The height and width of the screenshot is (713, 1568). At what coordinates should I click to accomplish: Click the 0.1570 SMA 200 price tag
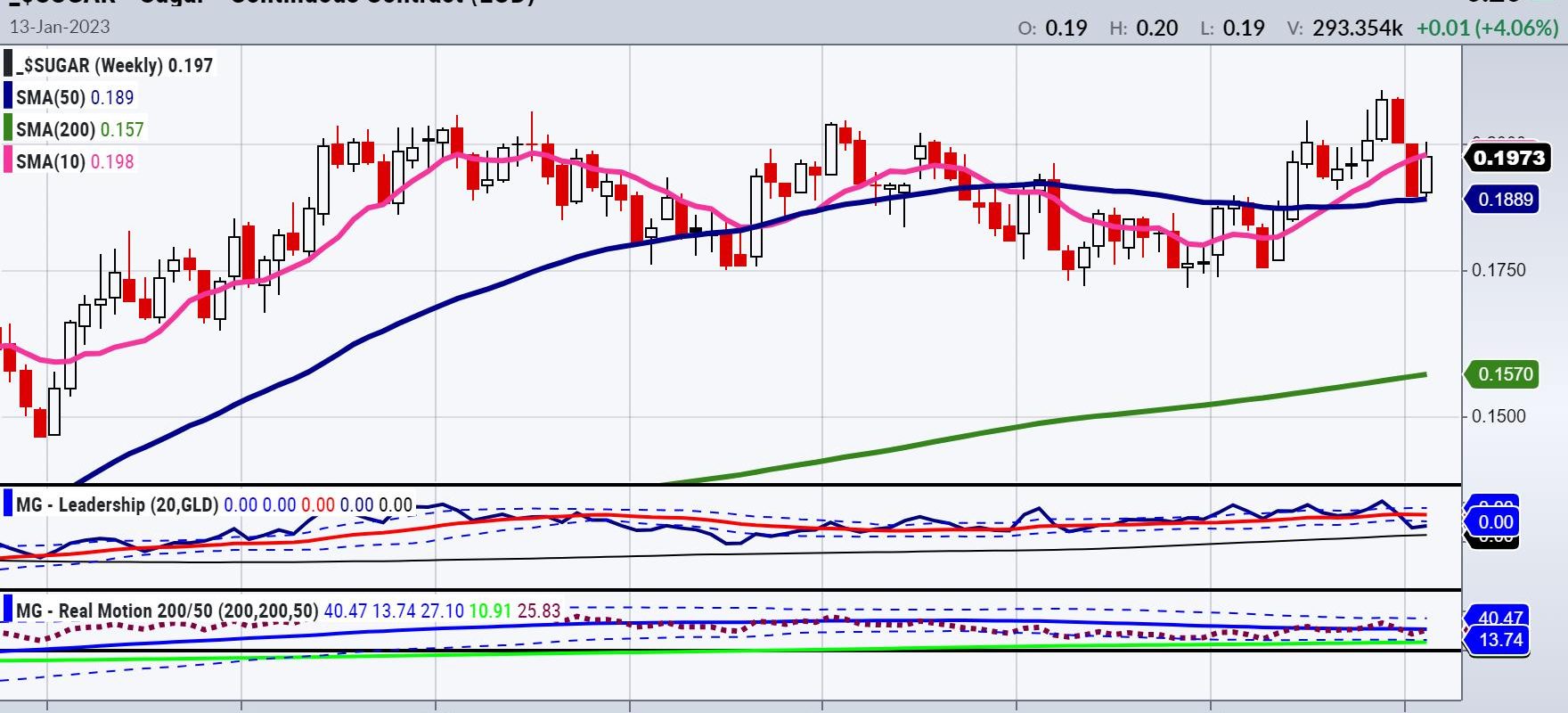pyautogui.click(x=1504, y=373)
